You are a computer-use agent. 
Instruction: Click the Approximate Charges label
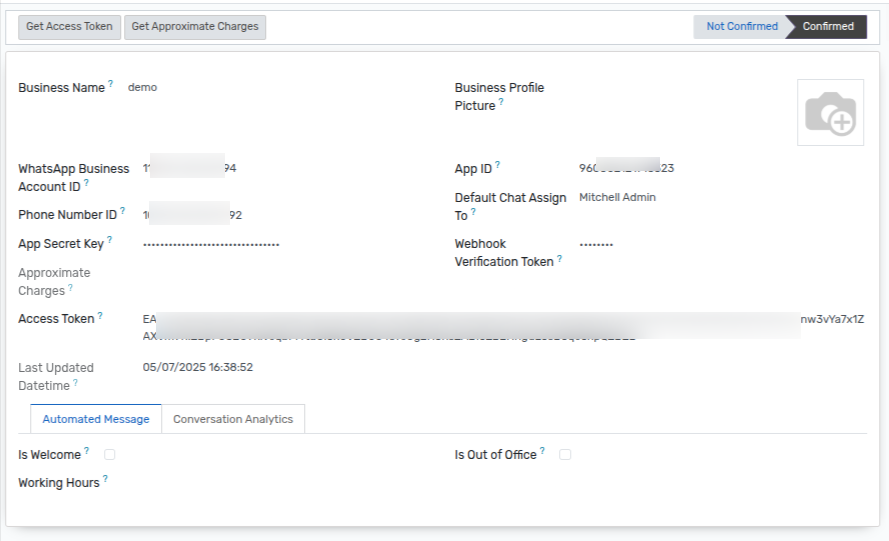point(54,281)
